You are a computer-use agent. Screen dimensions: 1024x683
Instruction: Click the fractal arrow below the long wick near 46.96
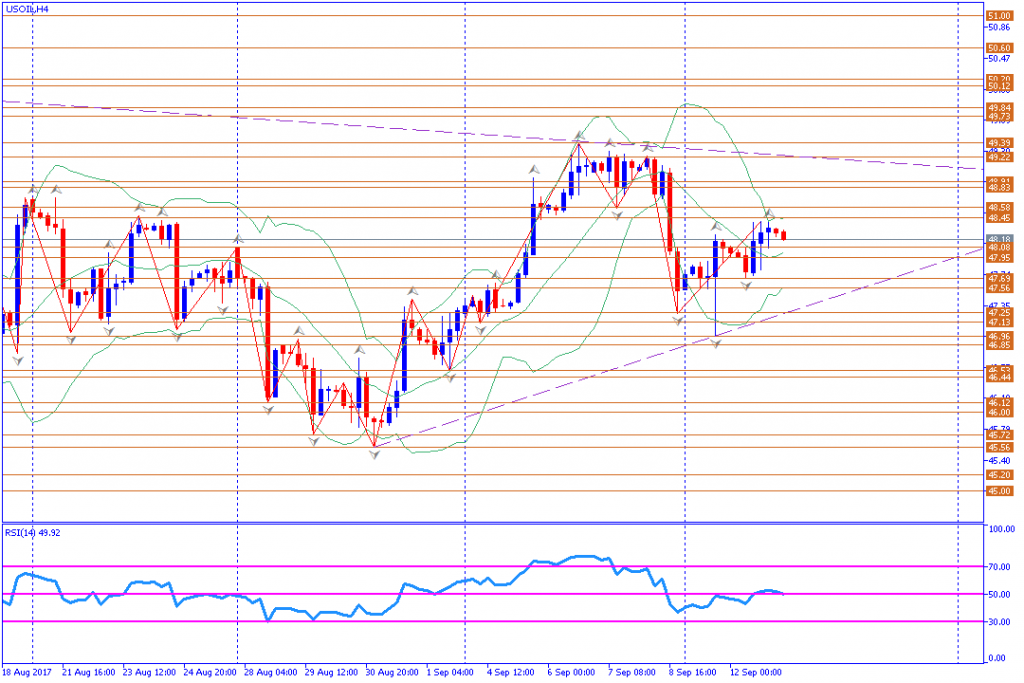tap(716, 343)
